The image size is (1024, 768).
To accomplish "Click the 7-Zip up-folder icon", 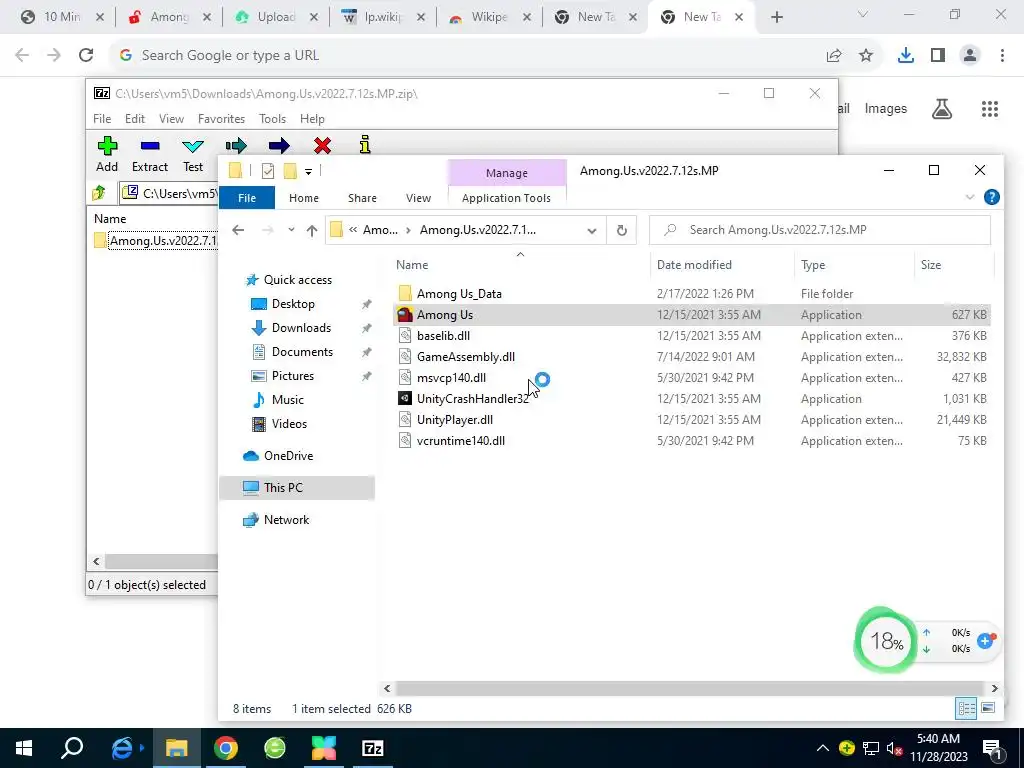I will (99, 193).
